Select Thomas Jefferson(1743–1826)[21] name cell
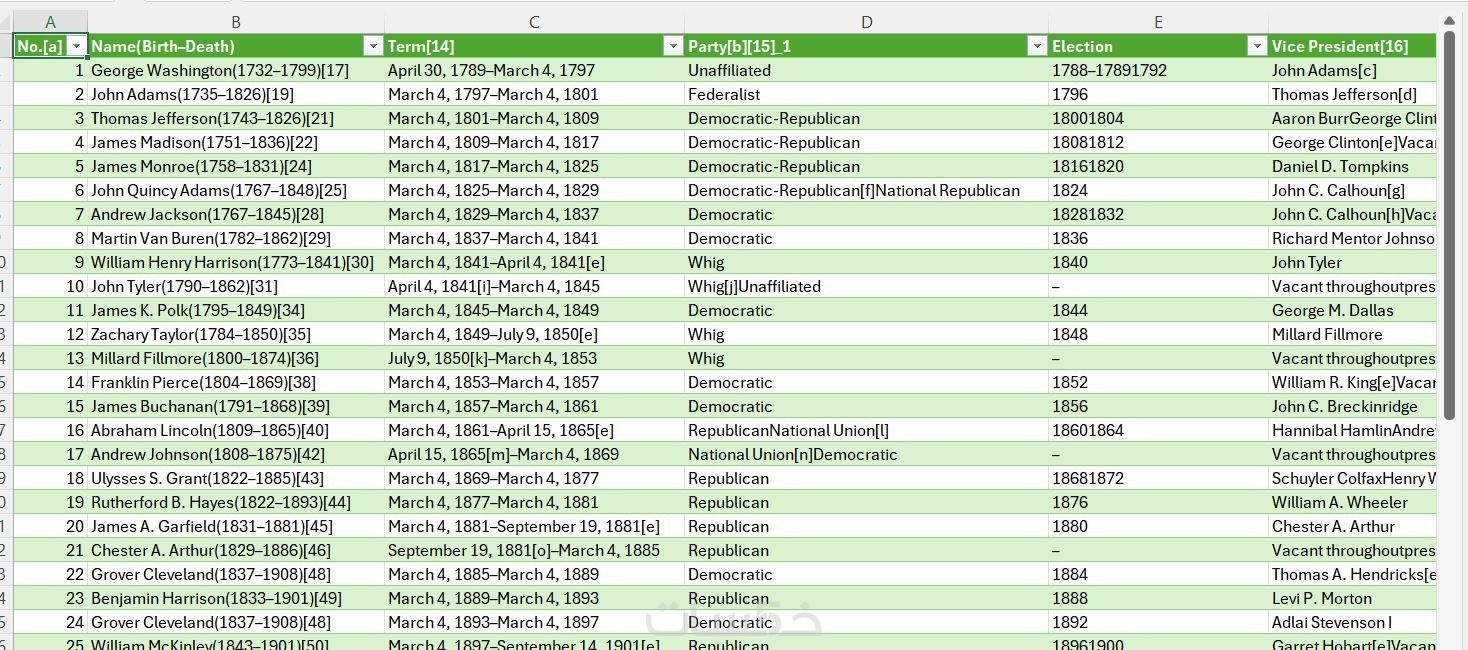The height and width of the screenshot is (650, 1468). pyautogui.click(x=236, y=118)
